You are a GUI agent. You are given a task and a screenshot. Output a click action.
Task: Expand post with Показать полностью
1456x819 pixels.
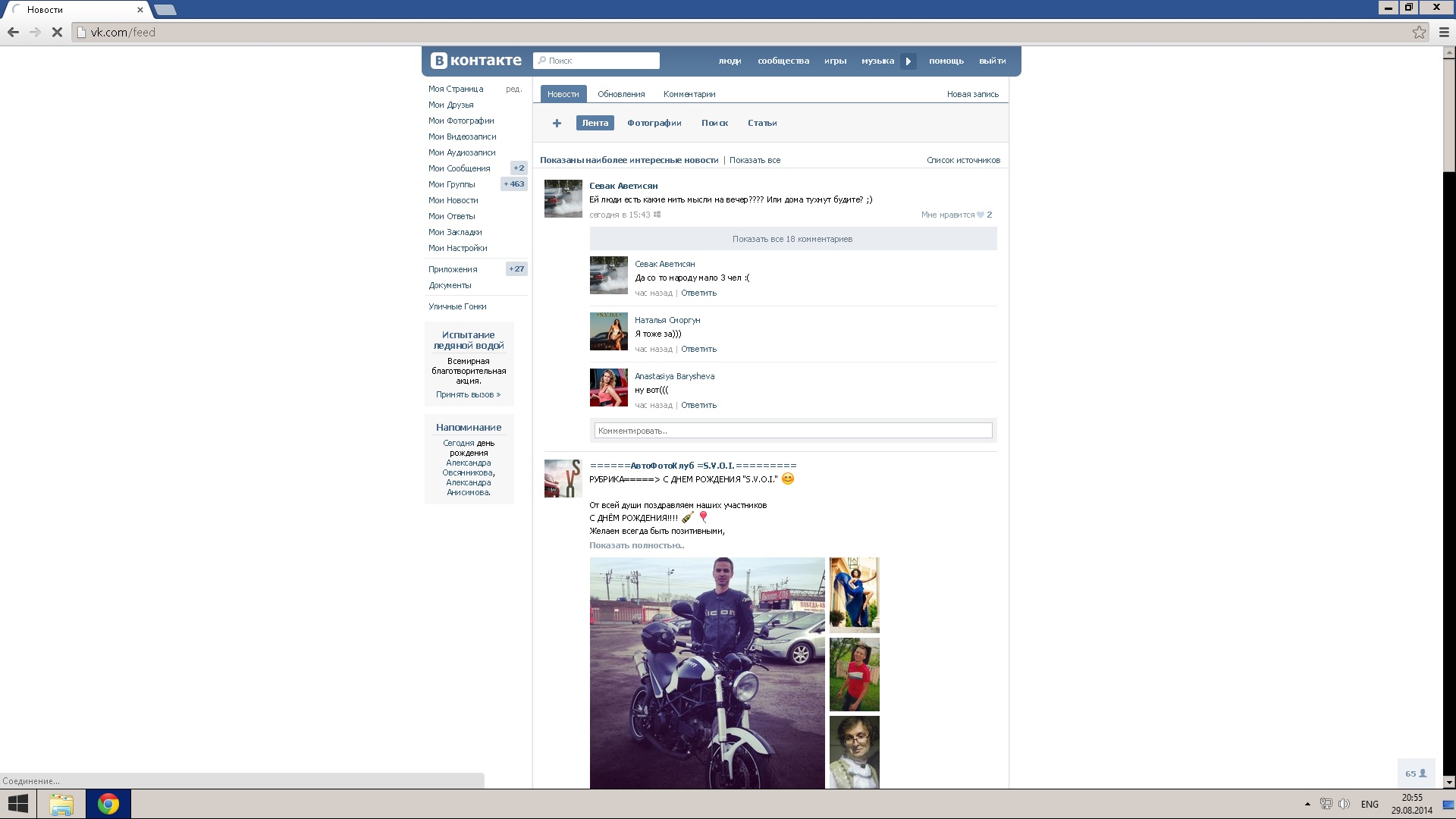click(x=636, y=545)
